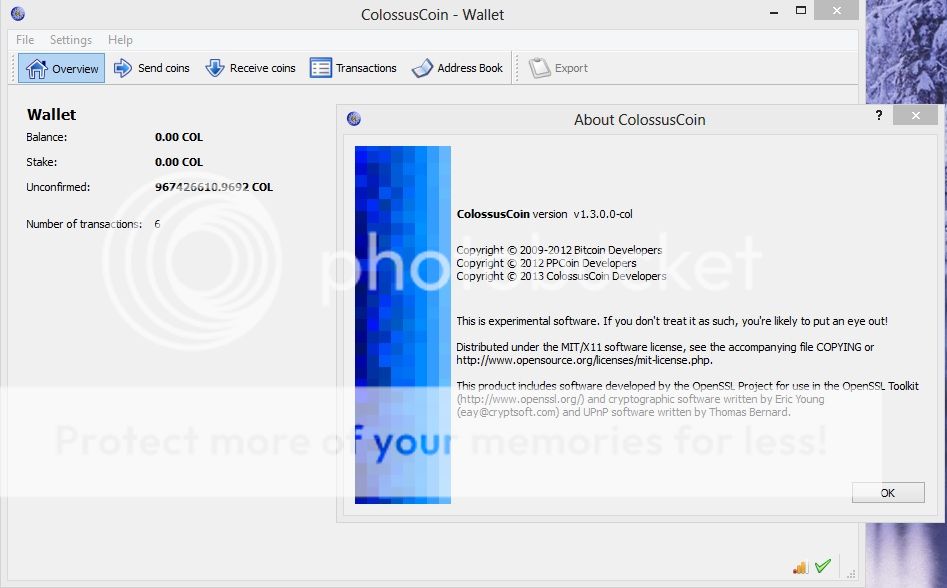
Task: Click the version text v1.3.0.0-col
Action: click(x=603, y=214)
